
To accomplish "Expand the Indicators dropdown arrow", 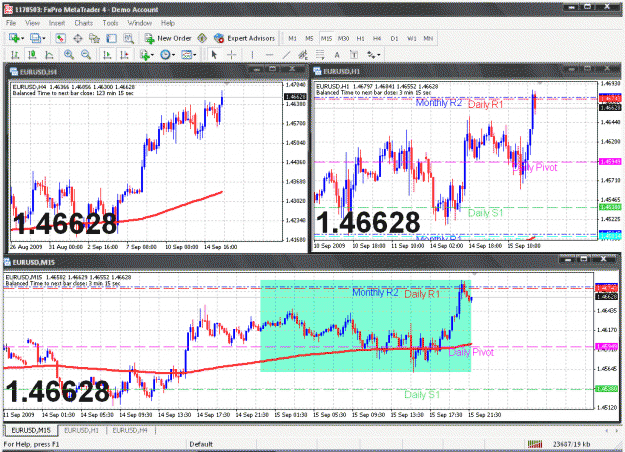I will click(152, 55).
